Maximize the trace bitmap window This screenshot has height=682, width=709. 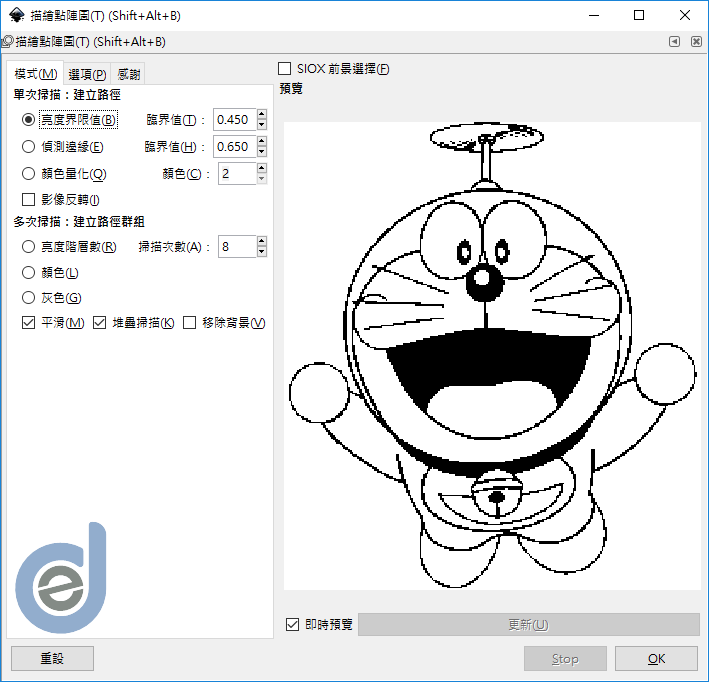[639, 15]
